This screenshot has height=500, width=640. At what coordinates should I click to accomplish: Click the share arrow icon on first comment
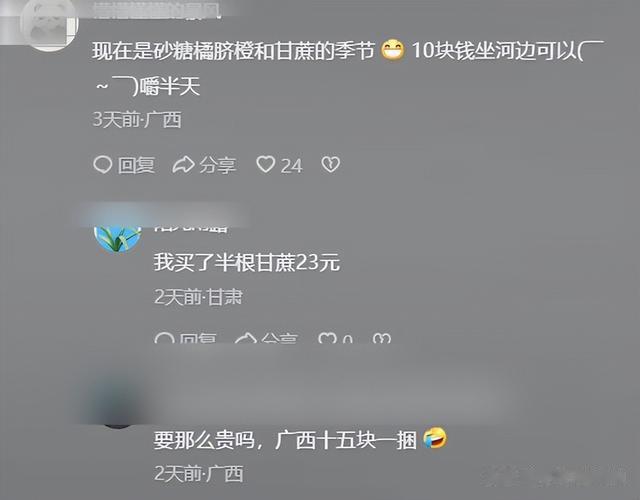(x=183, y=165)
